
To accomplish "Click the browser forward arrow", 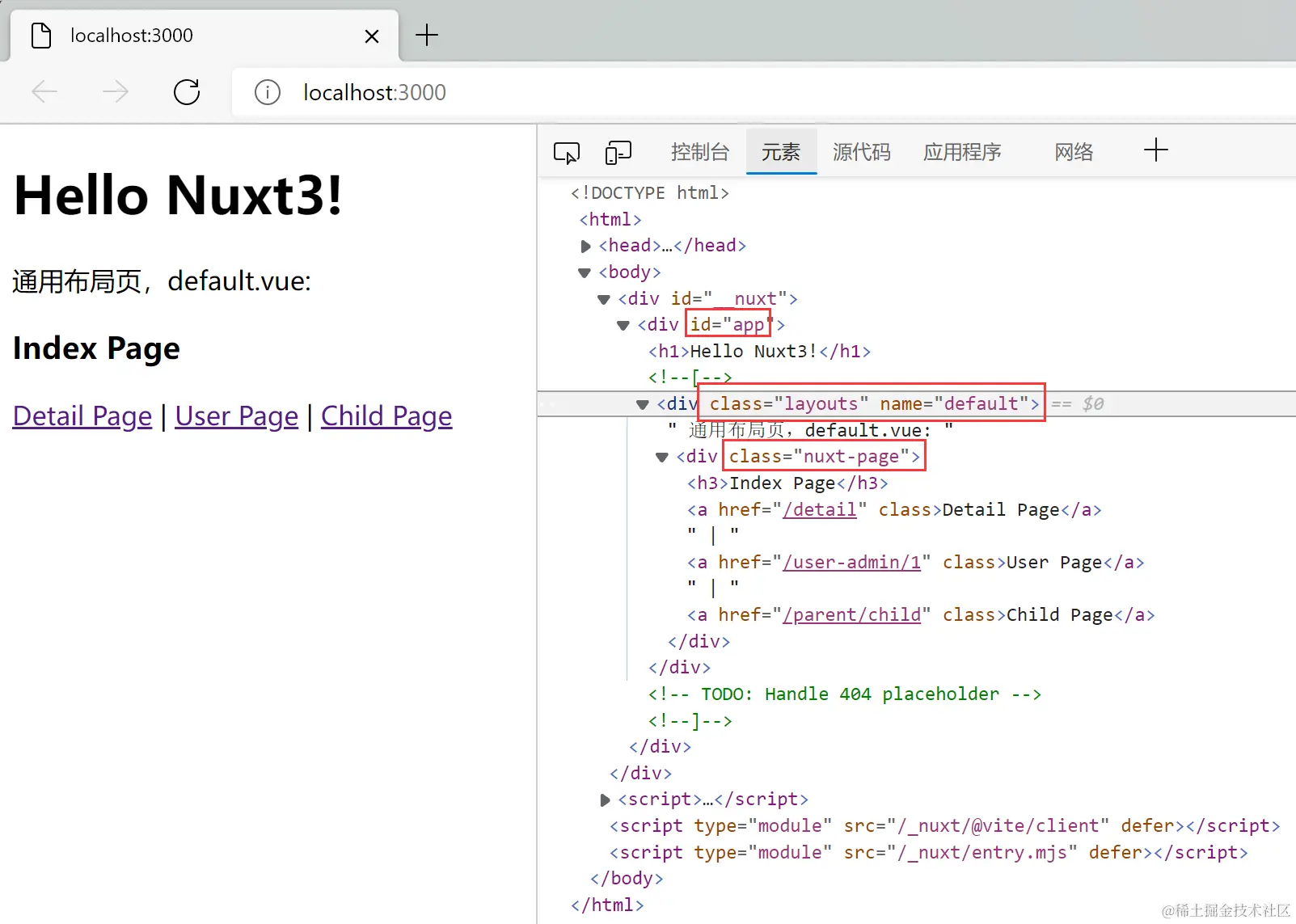I will pos(116,92).
